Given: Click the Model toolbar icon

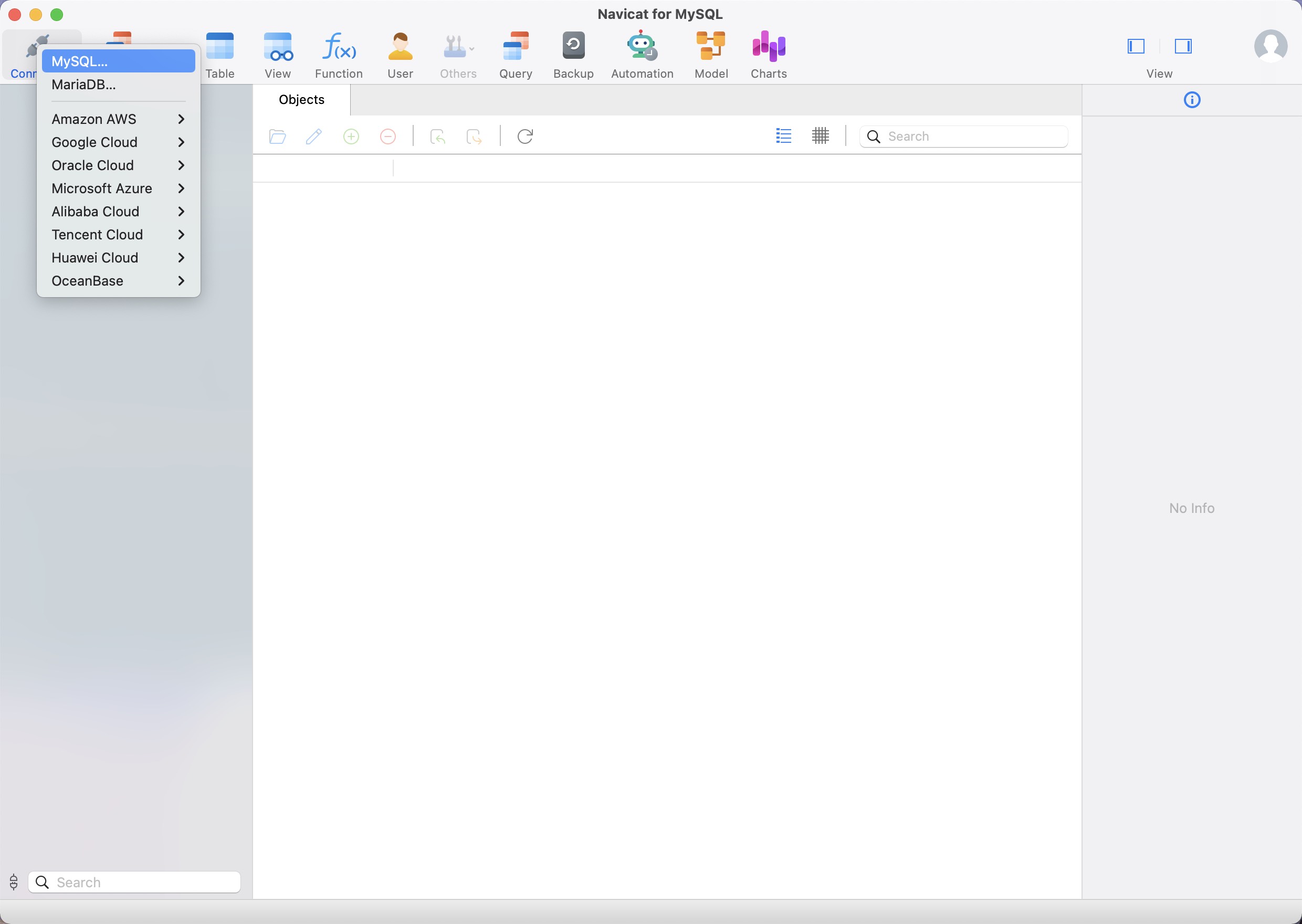Looking at the screenshot, I should tap(710, 55).
